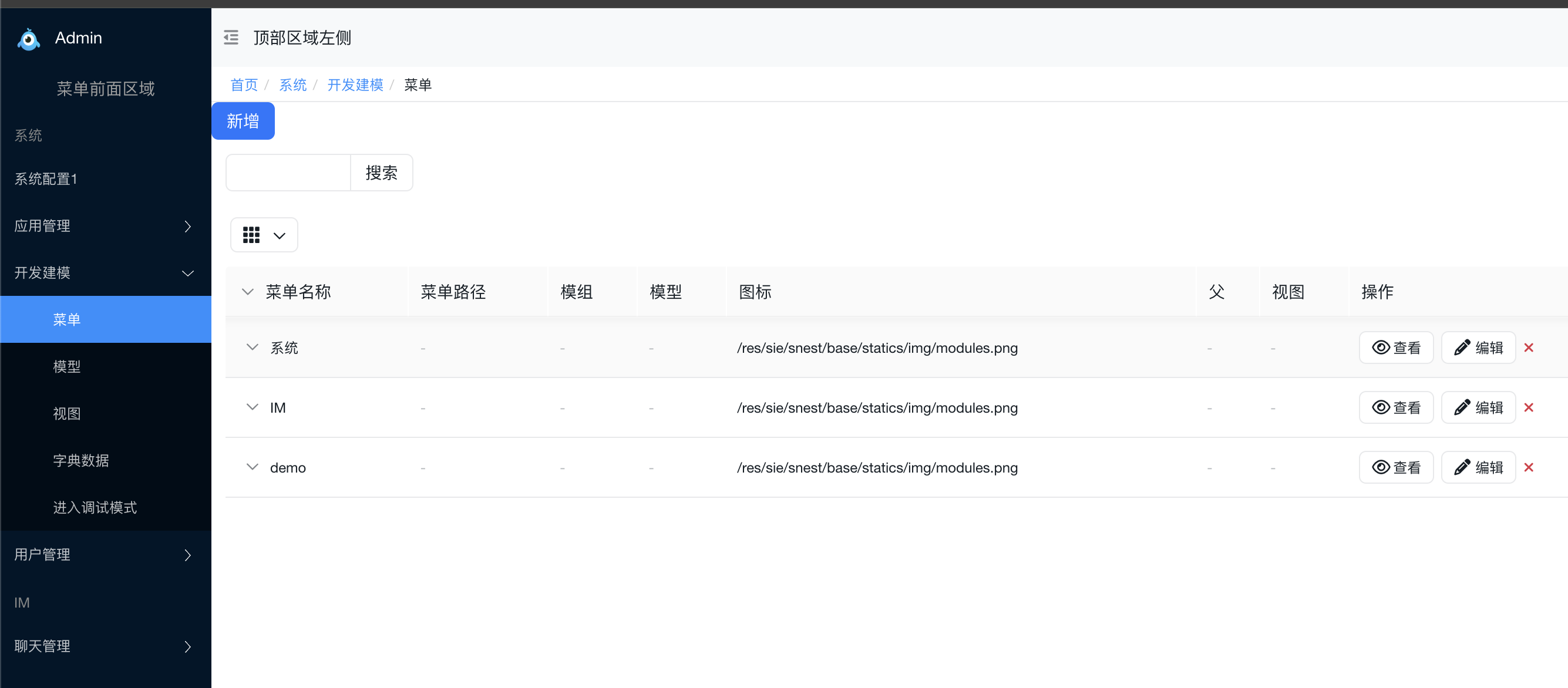Image resolution: width=1568 pixels, height=688 pixels.
Task: Open 视图 sidebar item
Action: [x=106, y=414]
